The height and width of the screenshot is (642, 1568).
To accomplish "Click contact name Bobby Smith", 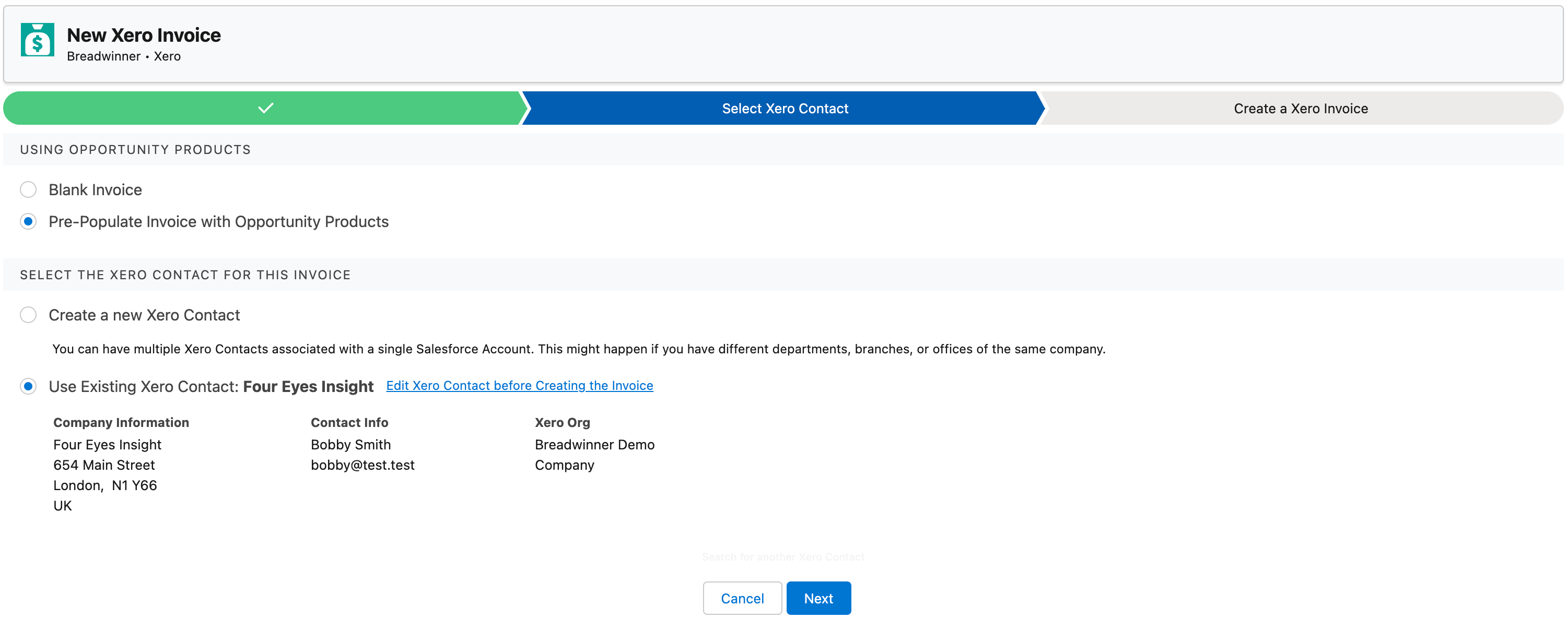I will point(350,445).
